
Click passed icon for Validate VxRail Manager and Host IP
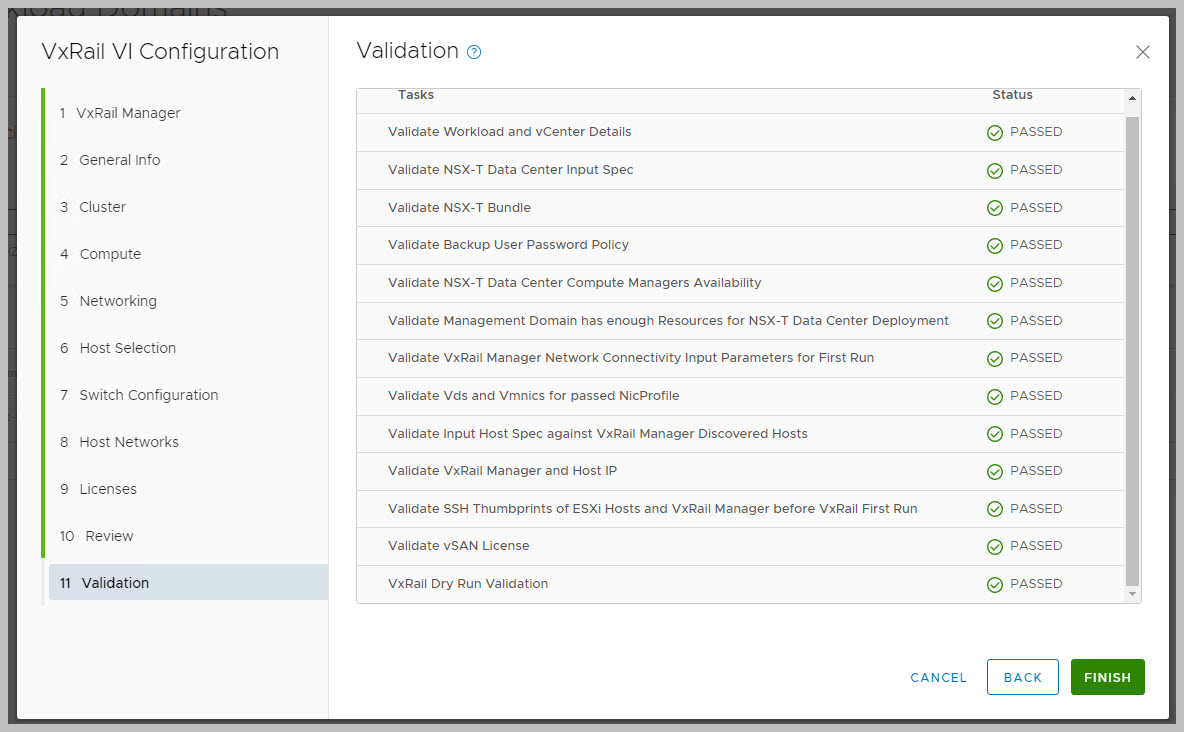(x=995, y=472)
